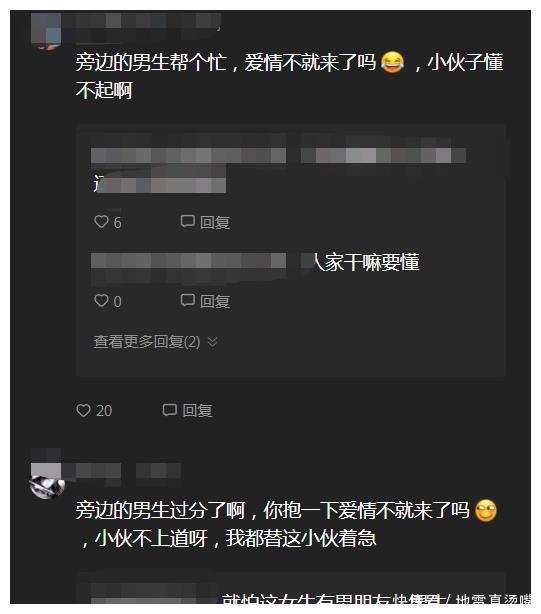Click the smiling emoji after 爱情不就来了吗 in second comment
Screen dimensions: 541x614
pos(485,510)
